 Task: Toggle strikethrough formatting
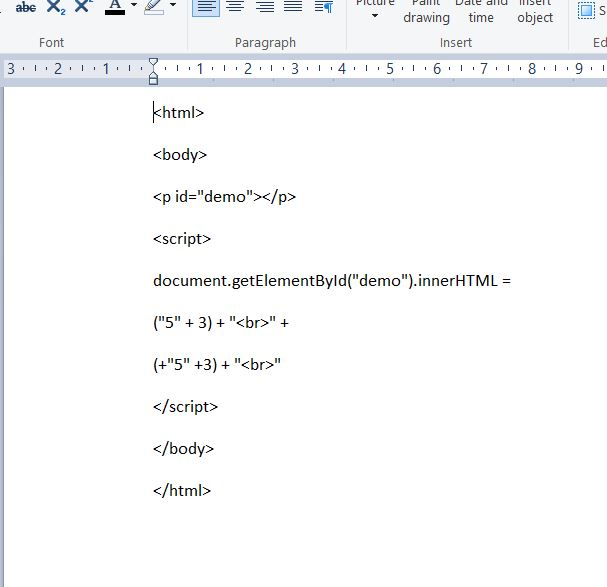pyautogui.click(x=26, y=7)
